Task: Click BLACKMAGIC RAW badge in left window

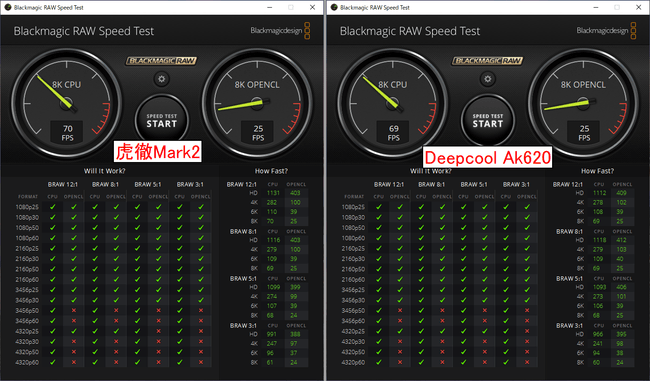Action: click(x=161, y=61)
